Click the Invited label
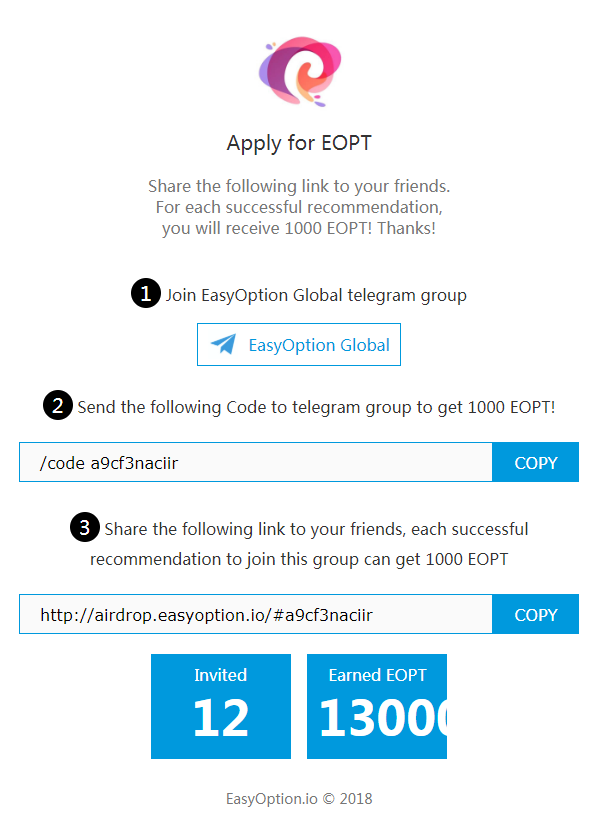This screenshot has height=829, width=611. point(220,675)
